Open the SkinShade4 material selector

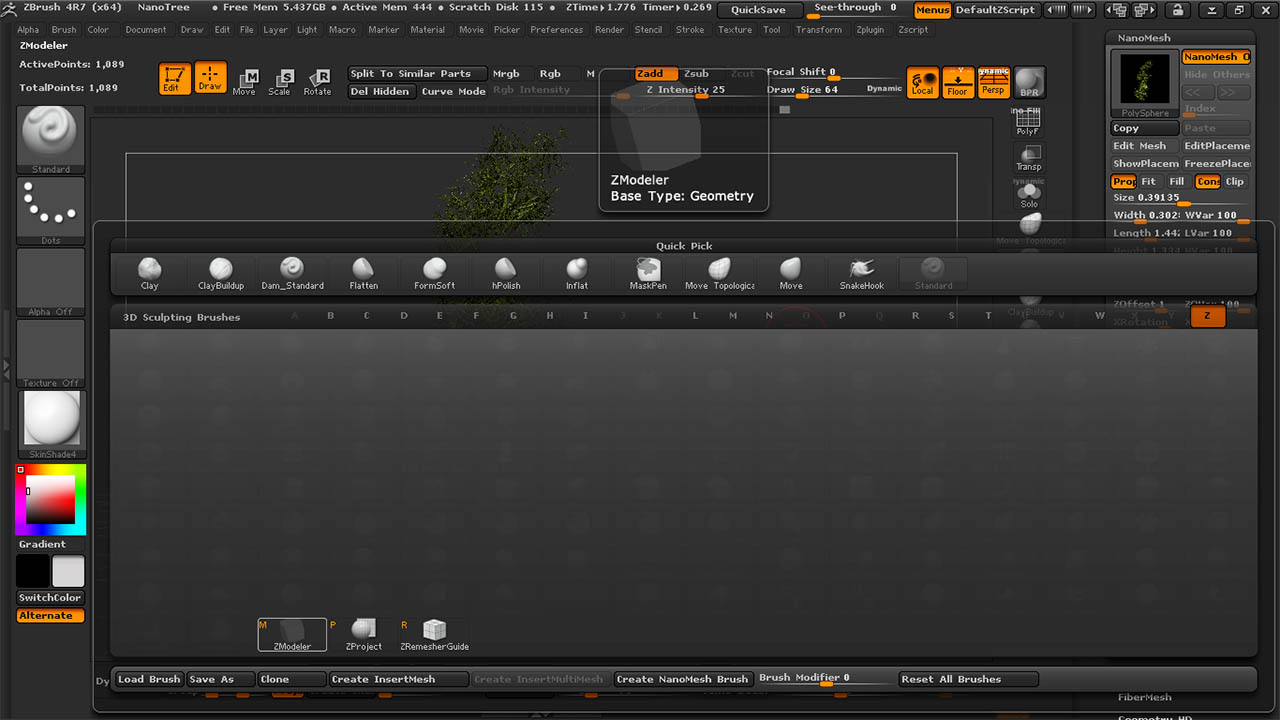click(x=51, y=425)
